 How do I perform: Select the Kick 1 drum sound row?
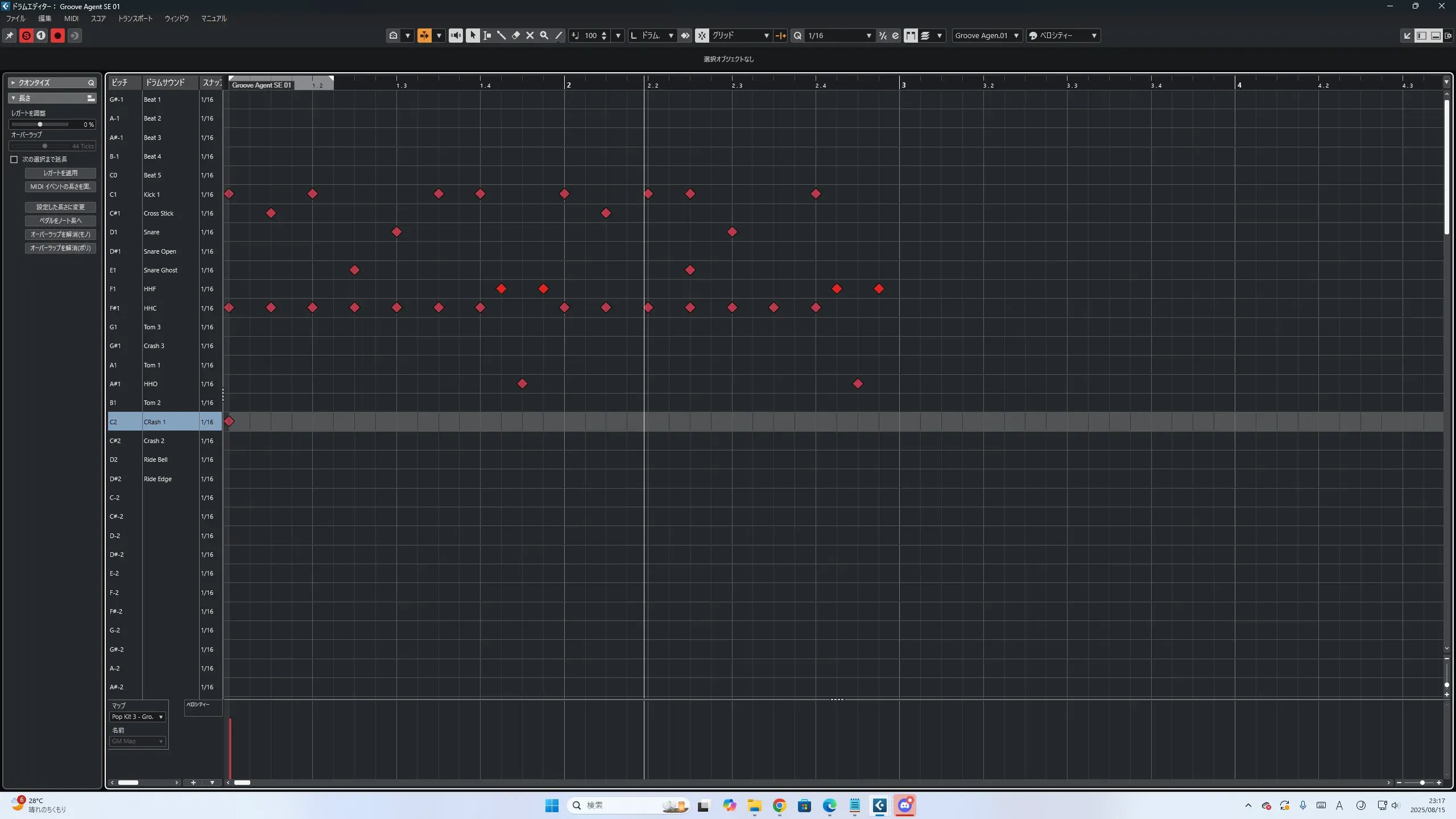tap(152, 195)
